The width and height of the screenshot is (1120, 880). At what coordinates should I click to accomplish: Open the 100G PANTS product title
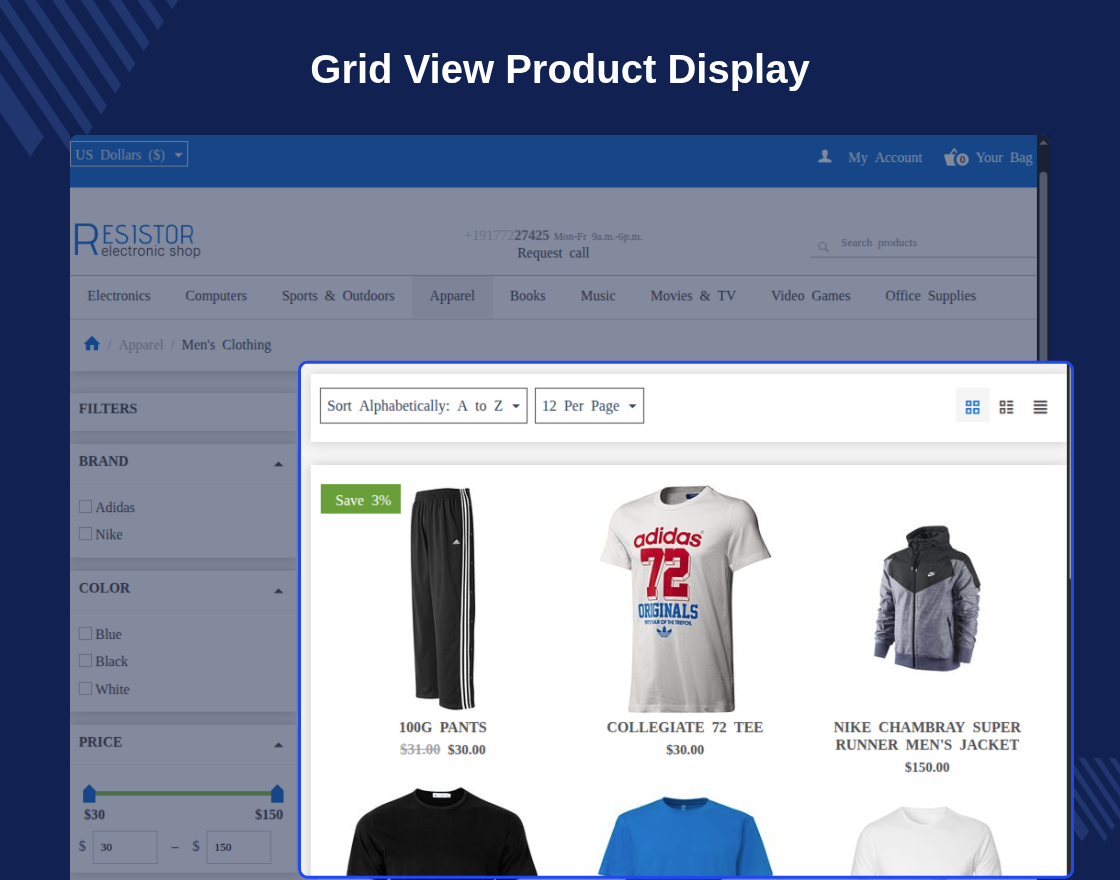[442, 727]
